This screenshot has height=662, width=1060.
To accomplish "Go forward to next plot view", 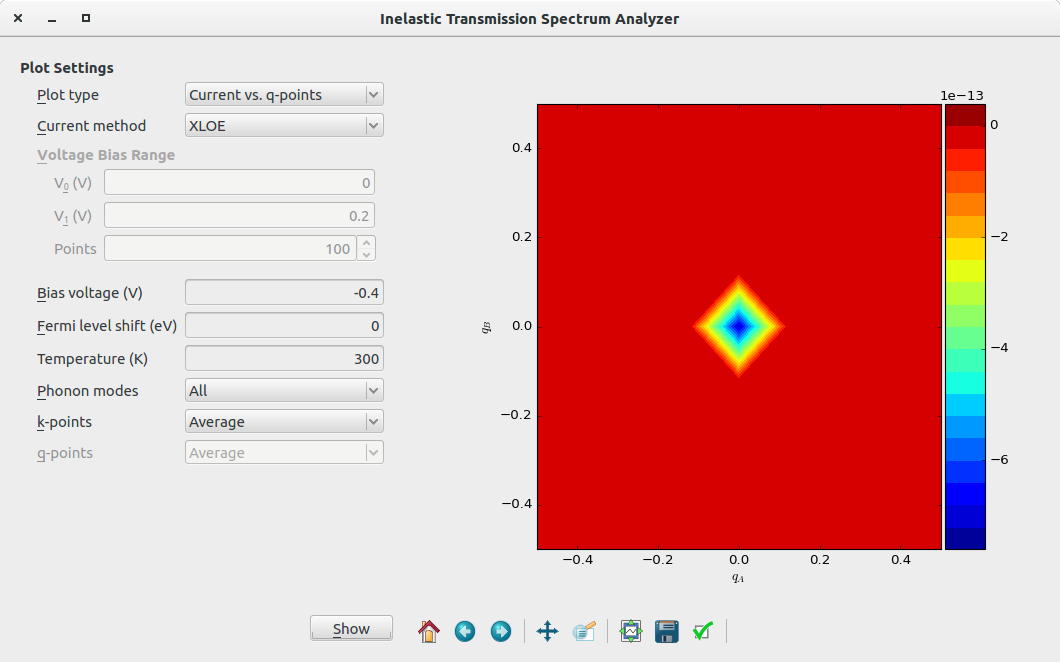I will pos(500,631).
